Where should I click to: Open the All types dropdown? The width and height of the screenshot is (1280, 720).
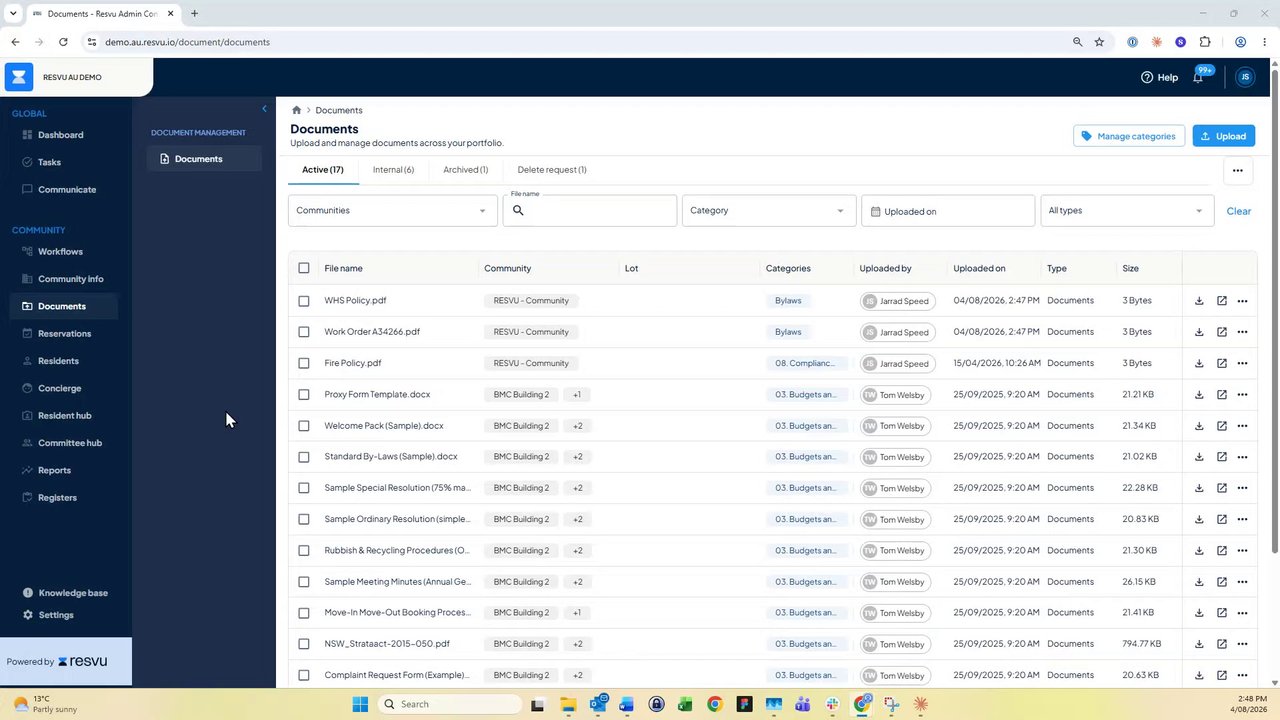[x=1126, y=211]
